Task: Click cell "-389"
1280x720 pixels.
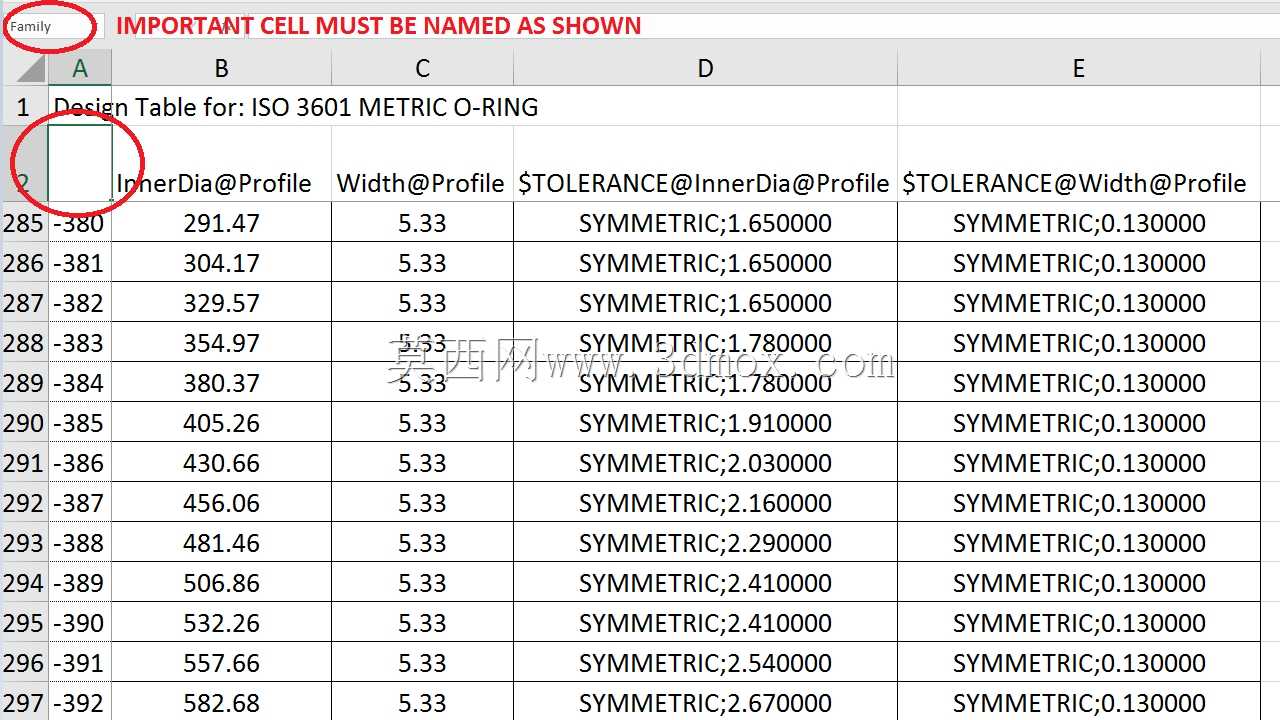Action: coord(80,582)
